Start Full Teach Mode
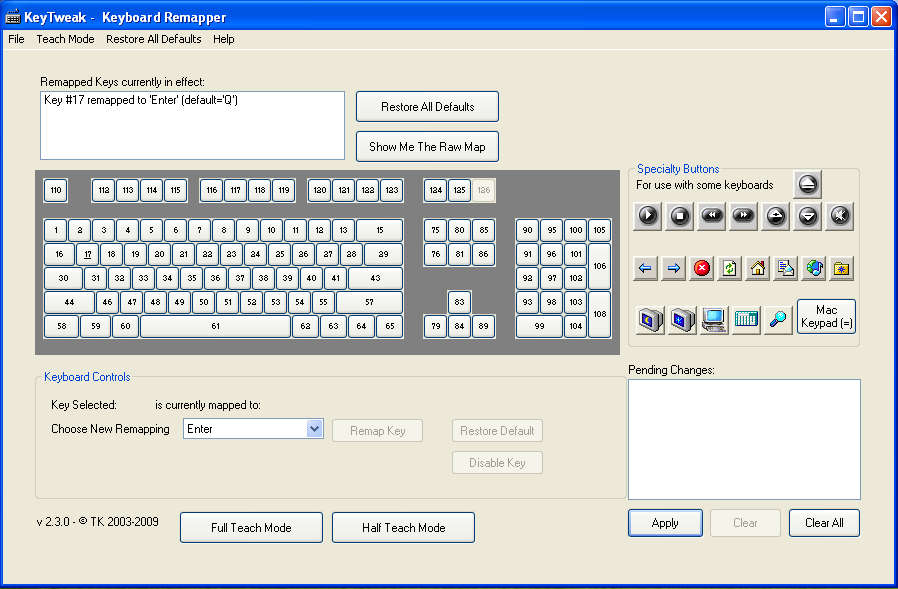 tap(251, 528)
